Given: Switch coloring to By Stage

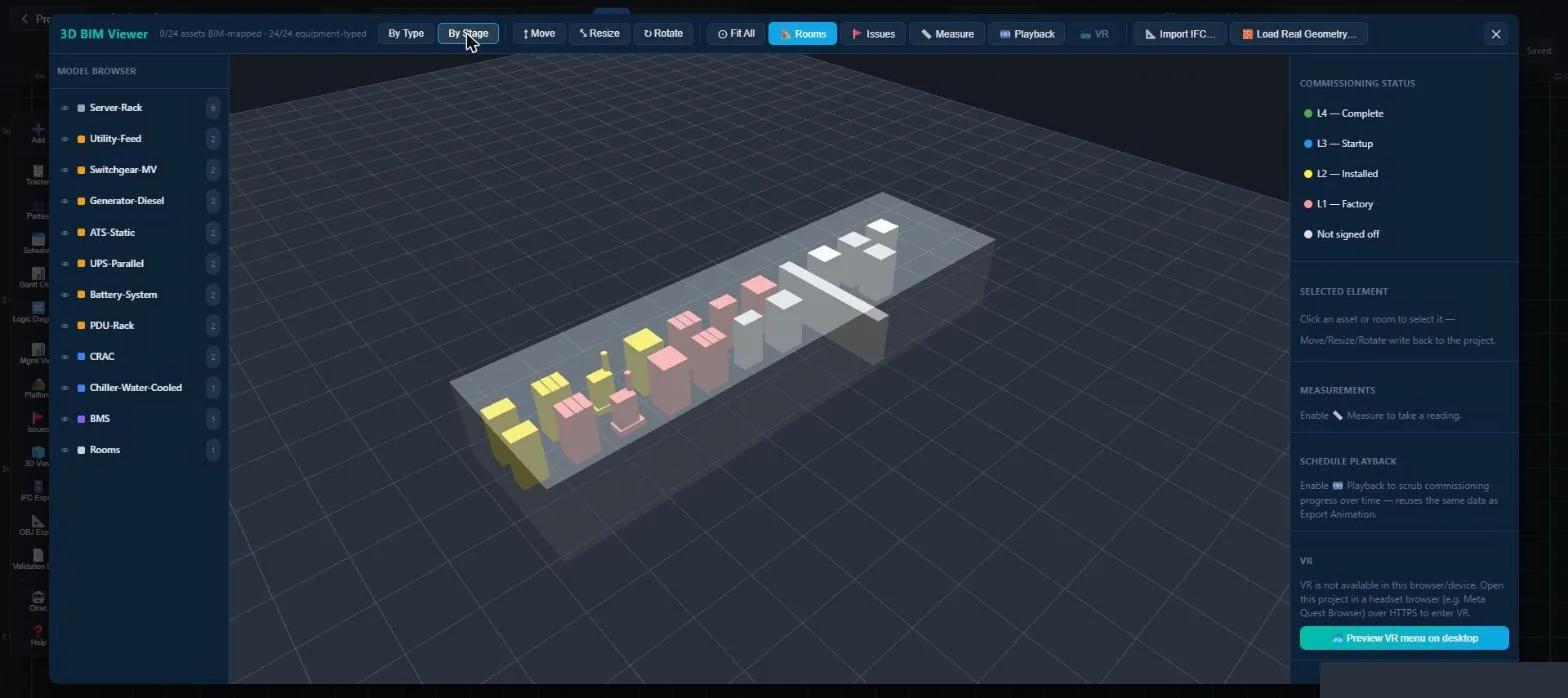Looking at the screenshot, I should (x=468, y=34).
